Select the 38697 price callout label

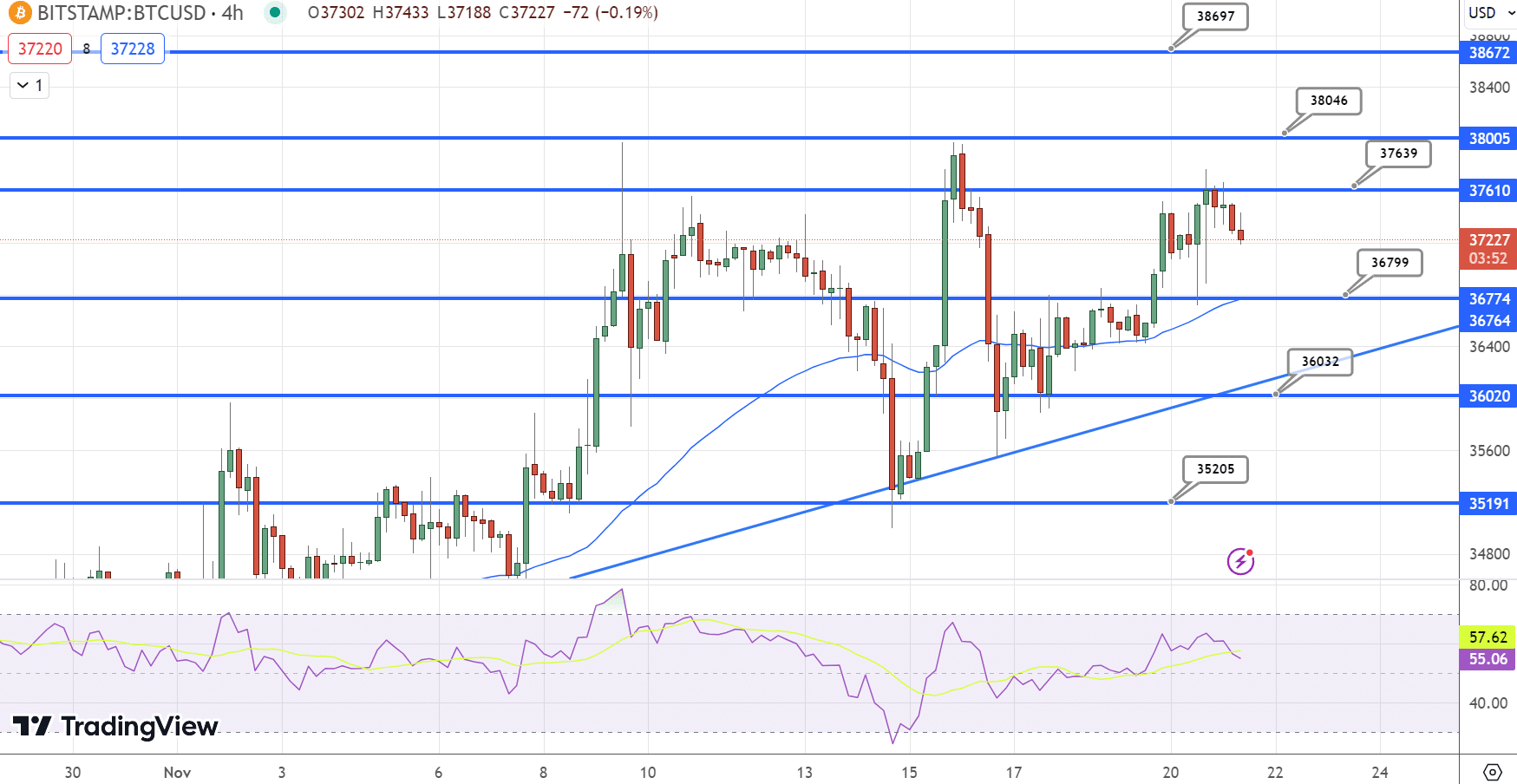pos(1215,16)
